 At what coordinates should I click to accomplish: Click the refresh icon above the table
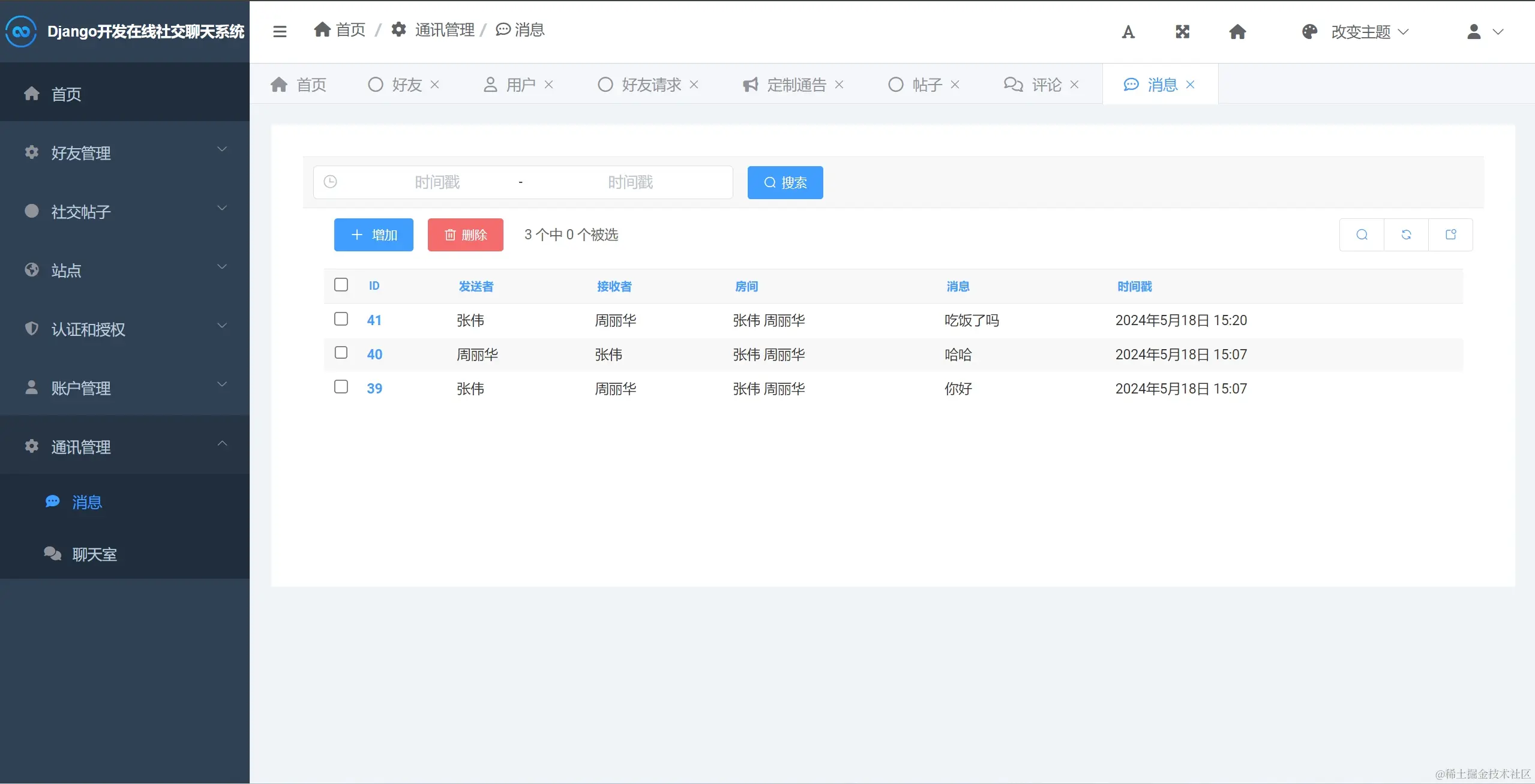tap(1406, 235)
